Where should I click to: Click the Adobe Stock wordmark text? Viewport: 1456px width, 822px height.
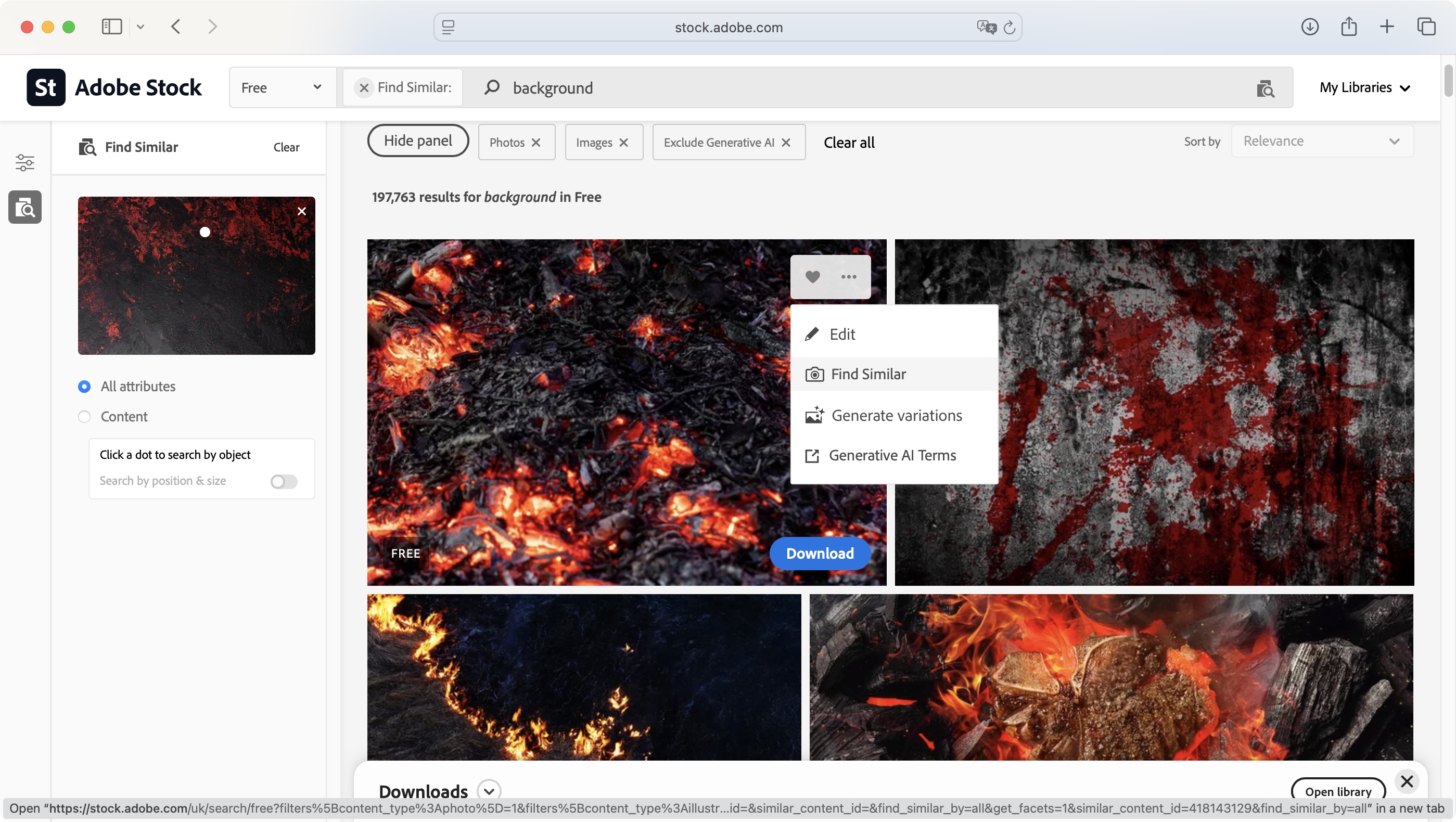pos(138,87)
